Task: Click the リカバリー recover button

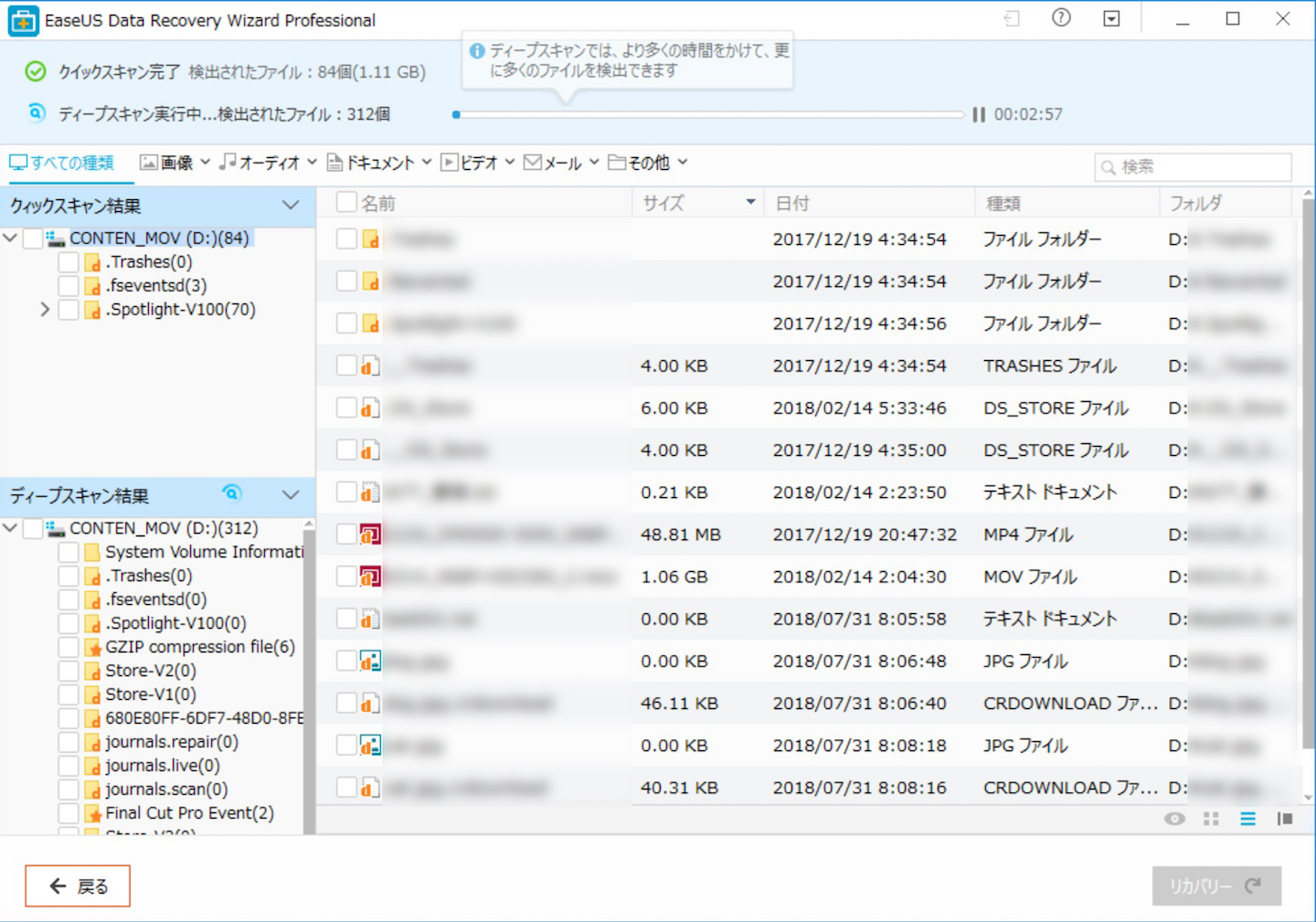Action: click(1216, 886)
